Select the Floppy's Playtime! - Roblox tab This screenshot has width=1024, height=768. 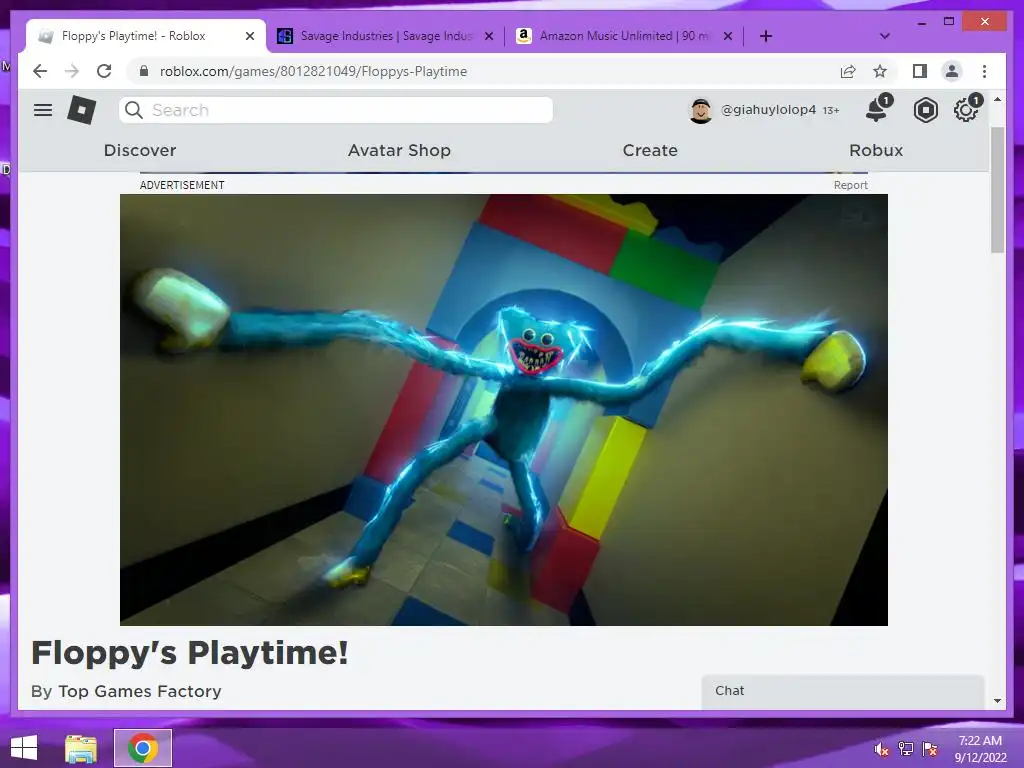[x=146, y=36]
